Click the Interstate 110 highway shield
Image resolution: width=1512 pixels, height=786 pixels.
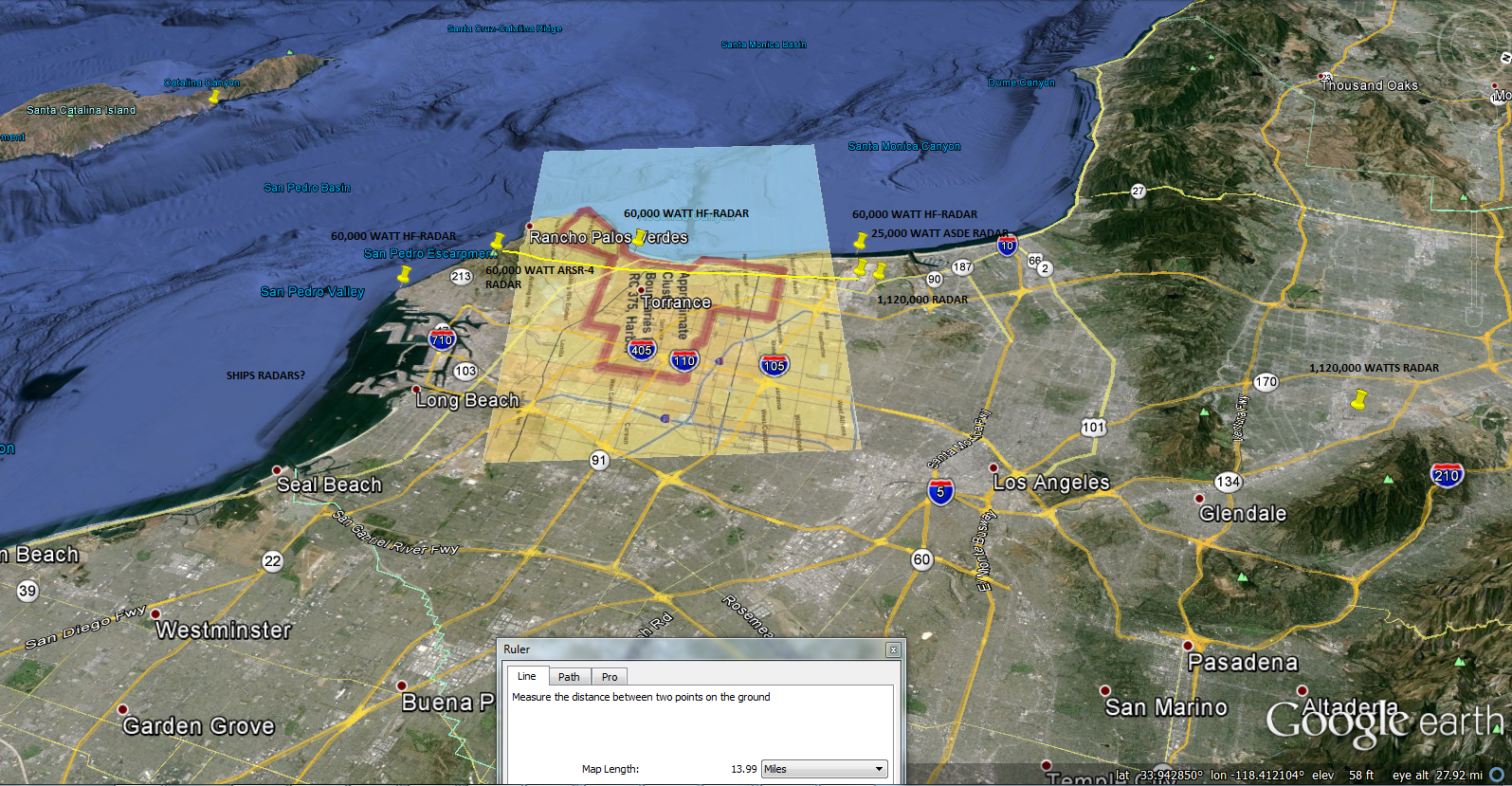[684, 360]
